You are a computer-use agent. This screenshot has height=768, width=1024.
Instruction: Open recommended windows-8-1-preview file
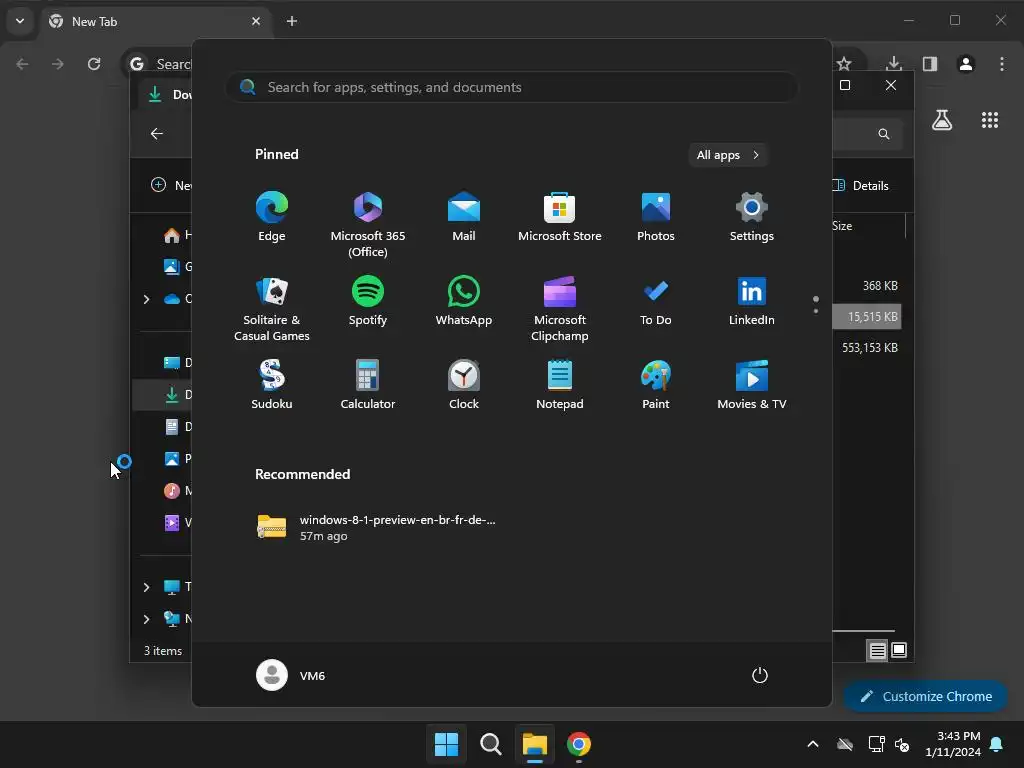[x=377, y=527]
